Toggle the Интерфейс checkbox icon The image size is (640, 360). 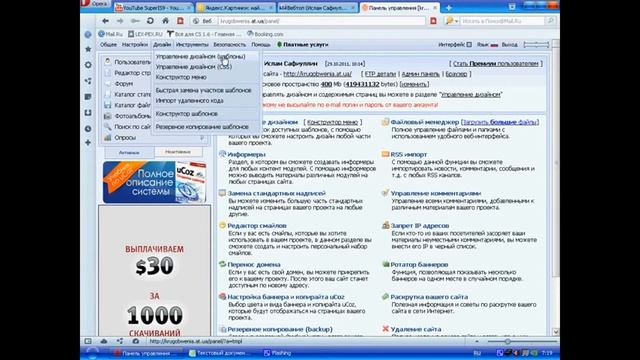point(469,44)
